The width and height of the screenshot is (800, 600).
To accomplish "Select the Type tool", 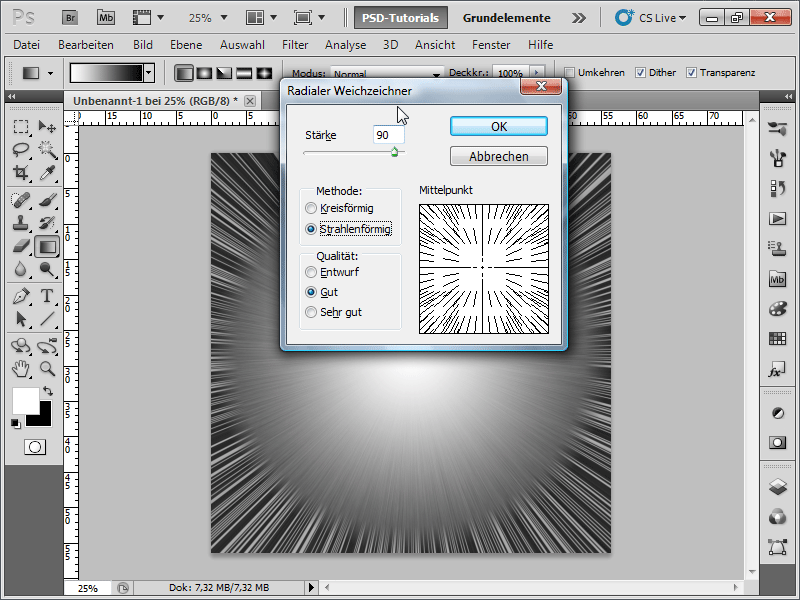I will pos(47,296).
